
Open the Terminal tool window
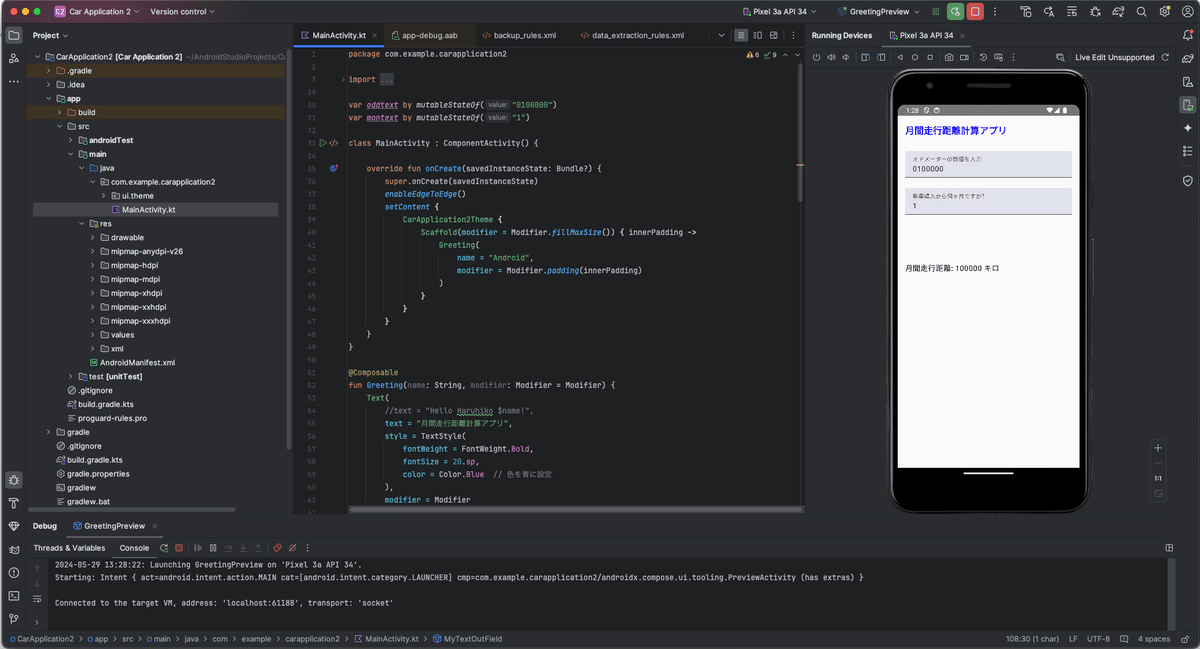(14, 596)
